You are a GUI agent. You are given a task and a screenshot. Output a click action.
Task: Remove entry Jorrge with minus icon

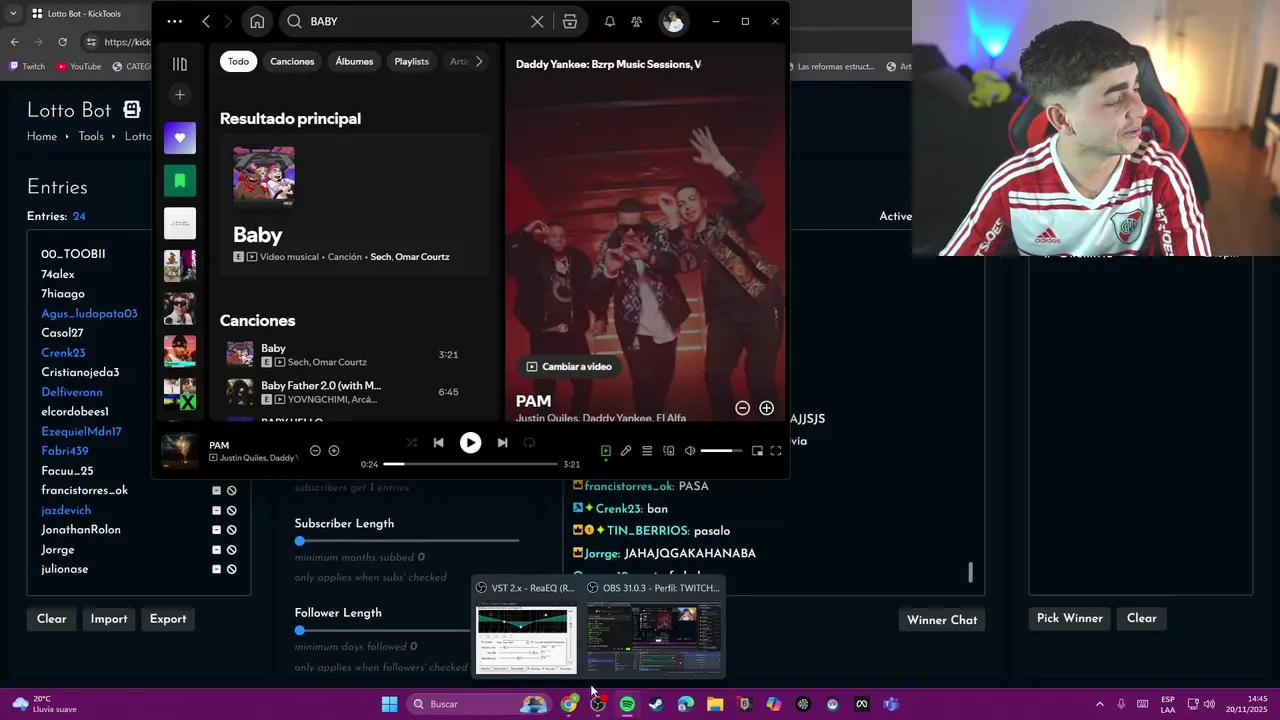(x=216, y=549)
